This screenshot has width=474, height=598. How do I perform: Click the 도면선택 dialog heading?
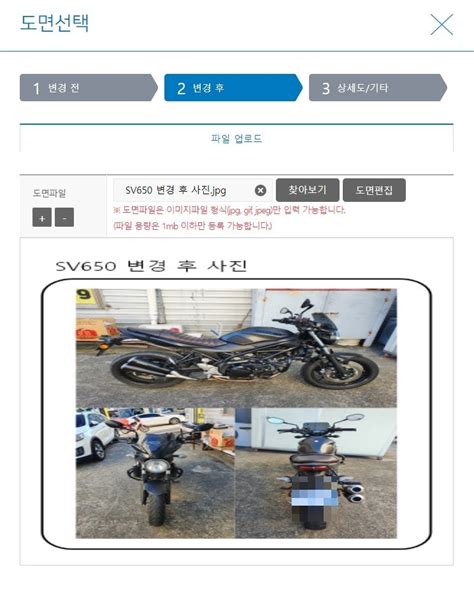[x=55, y=23]
